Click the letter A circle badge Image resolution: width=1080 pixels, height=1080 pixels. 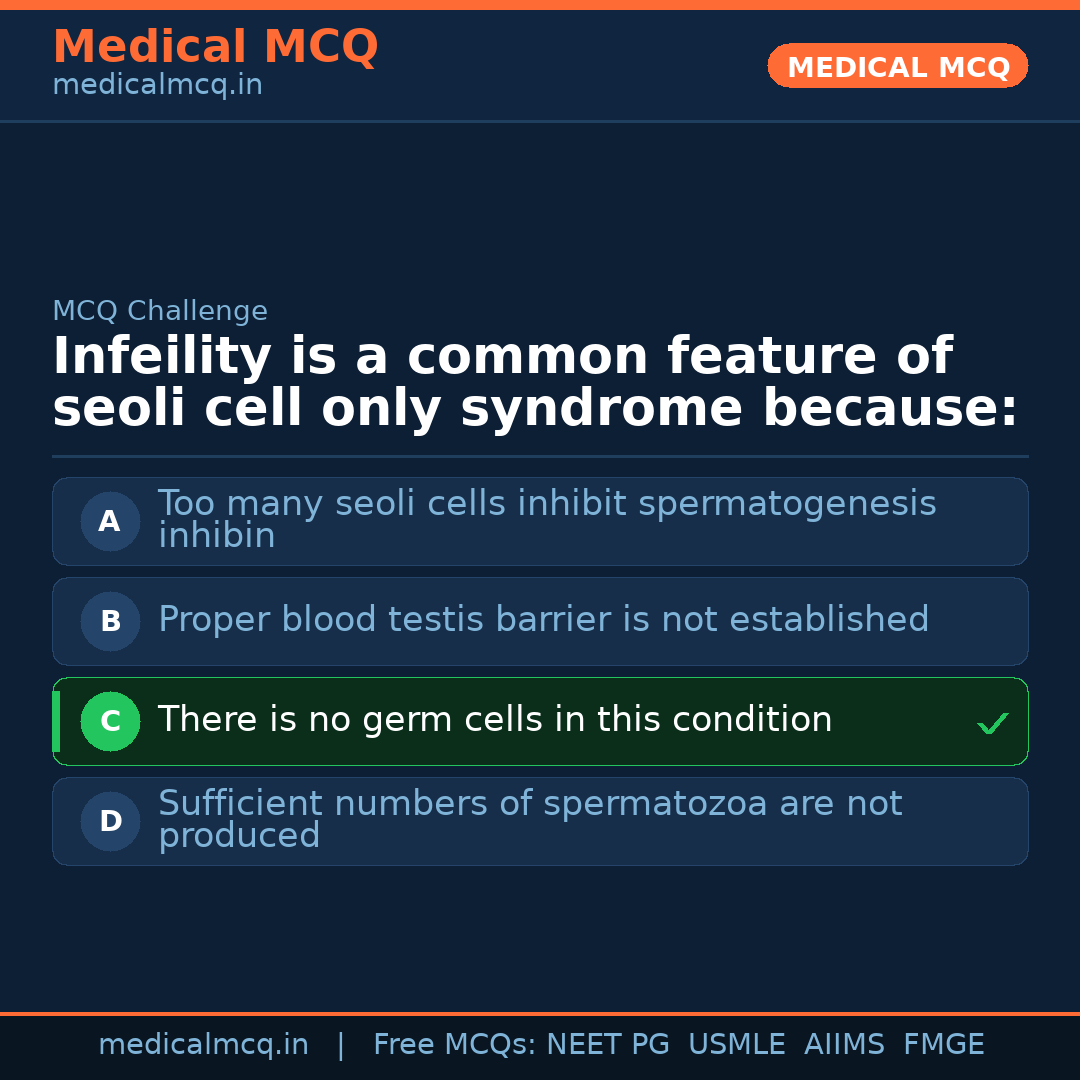tap(110, 521)
